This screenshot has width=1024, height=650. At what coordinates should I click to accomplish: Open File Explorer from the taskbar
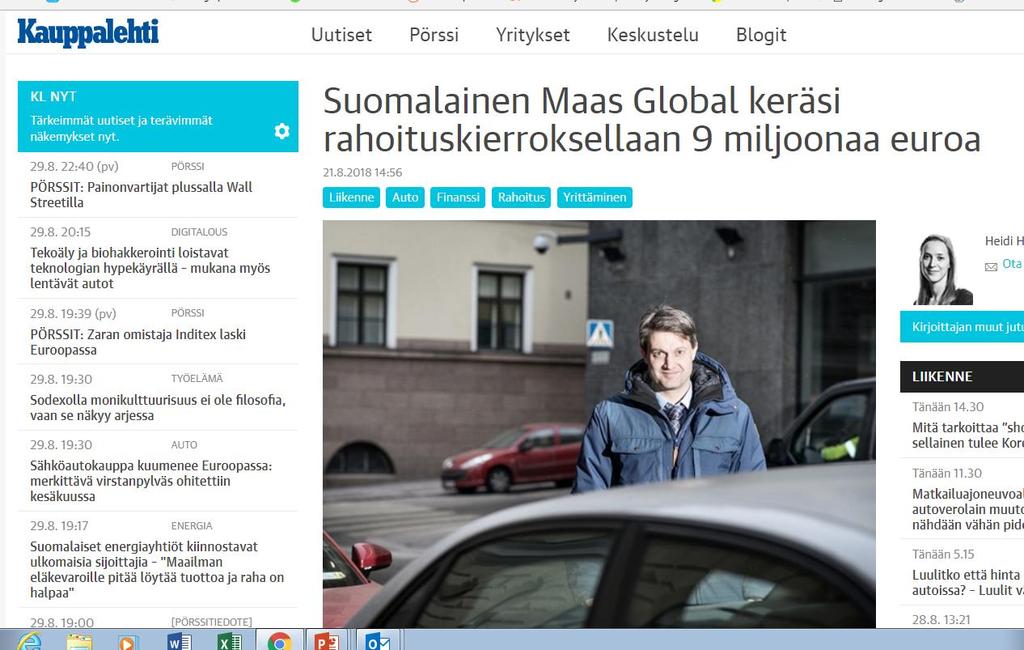pyautogui.click(x=79, y=642)
